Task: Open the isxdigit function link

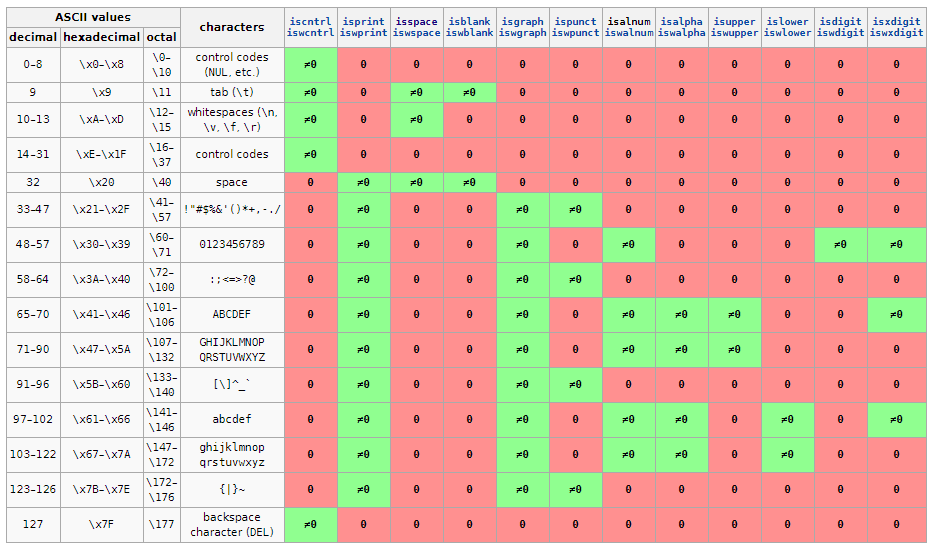Action: pyautogui.click(x=897, y=21)
